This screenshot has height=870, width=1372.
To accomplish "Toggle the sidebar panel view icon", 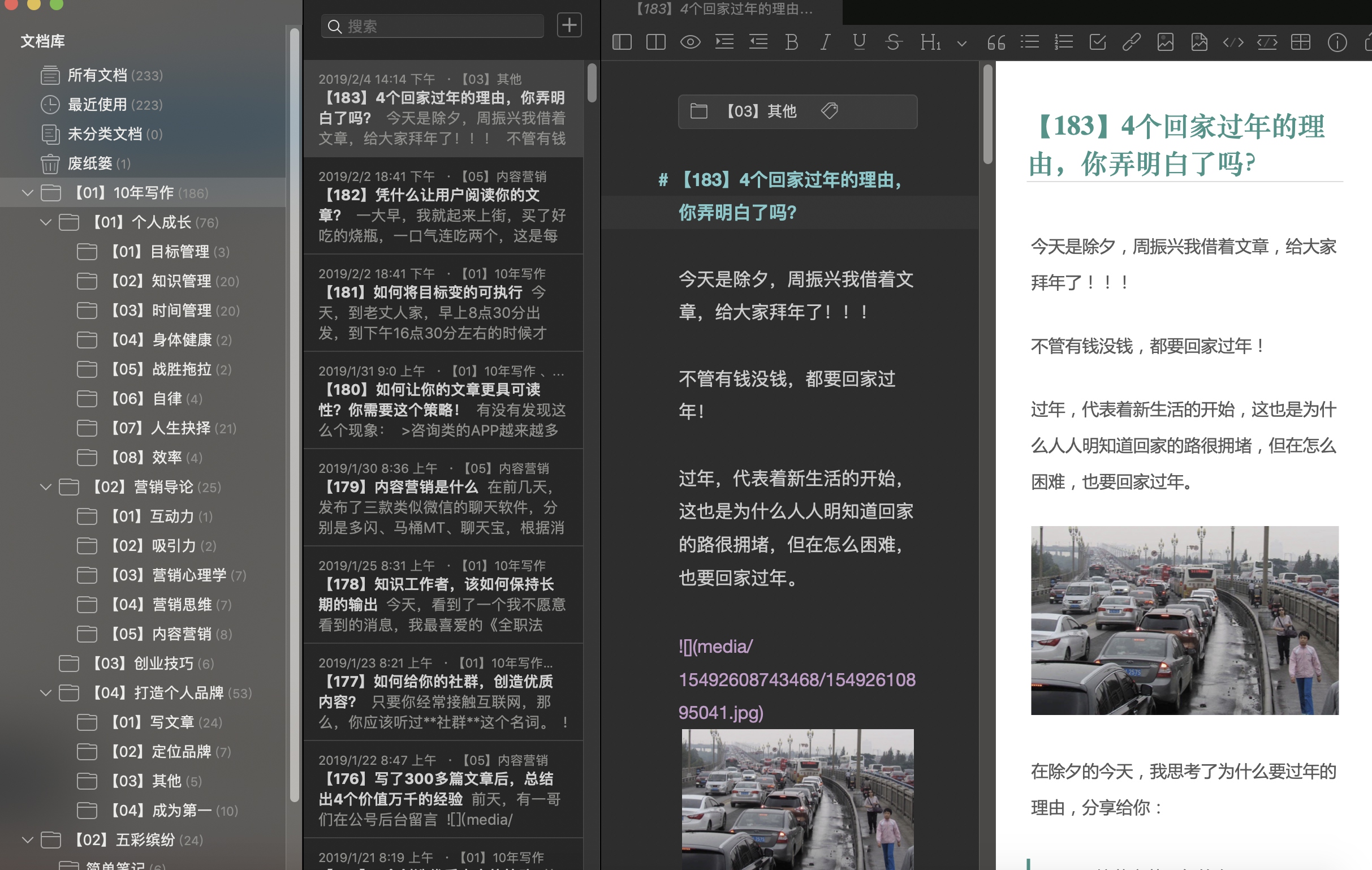I will [622, 42].
